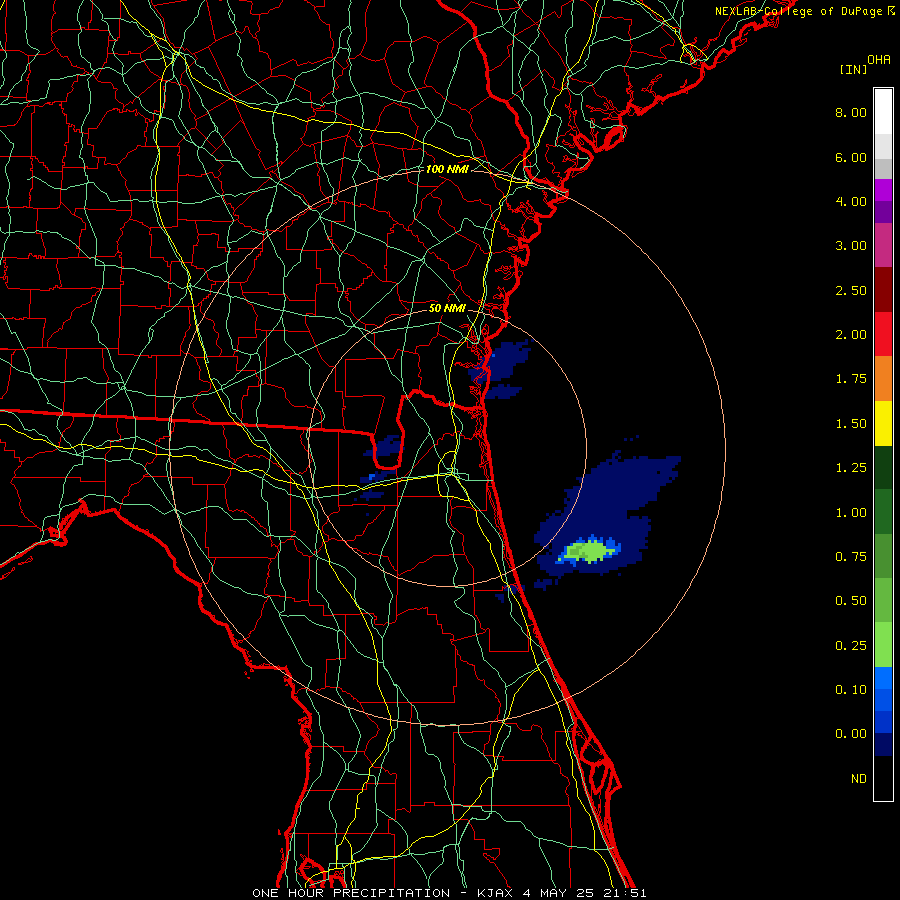
Task: Click the OHA product label
Action: click(x=879, y=60)
